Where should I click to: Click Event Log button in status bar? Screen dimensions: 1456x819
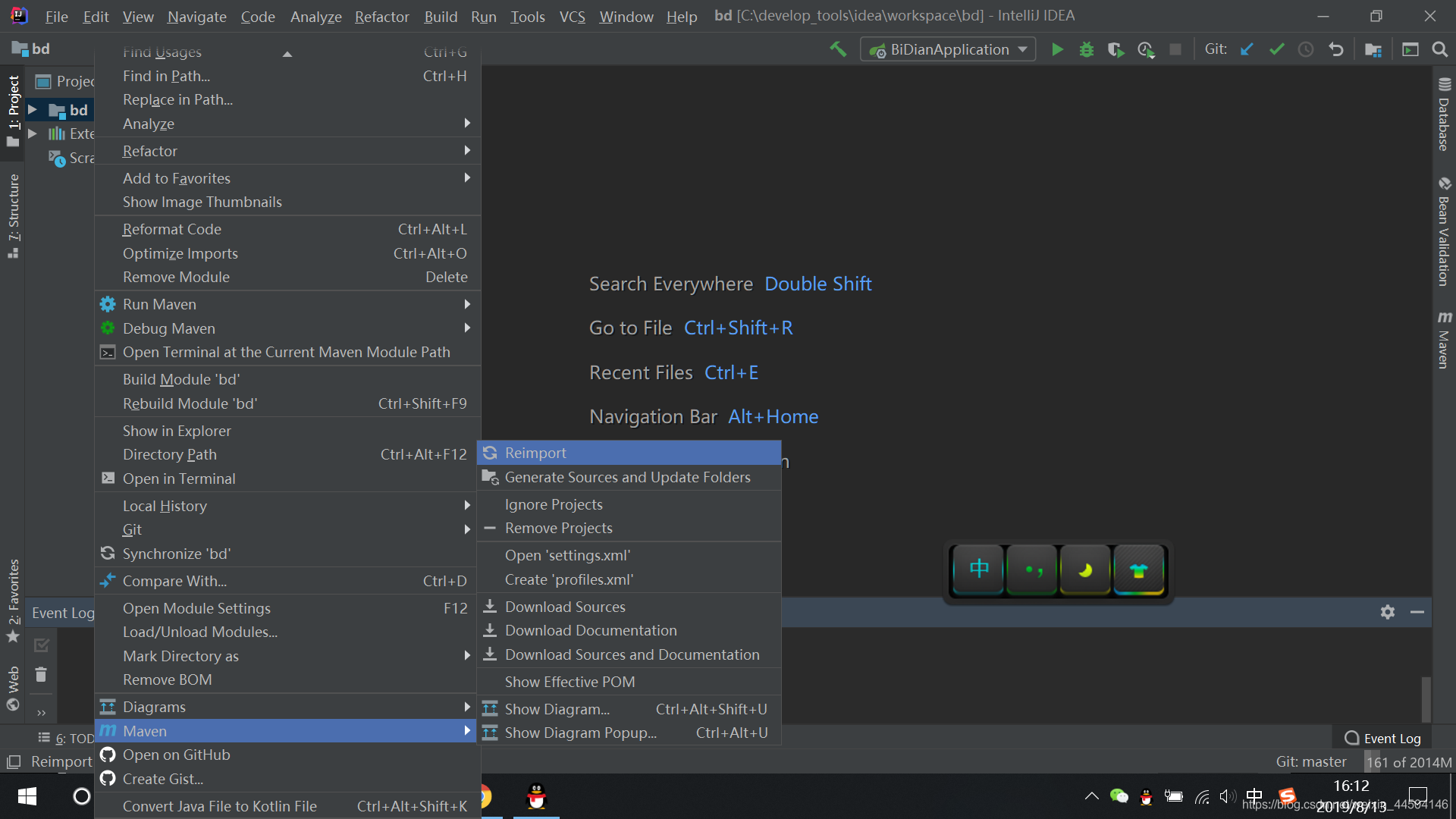click(x=1382, y=738)
